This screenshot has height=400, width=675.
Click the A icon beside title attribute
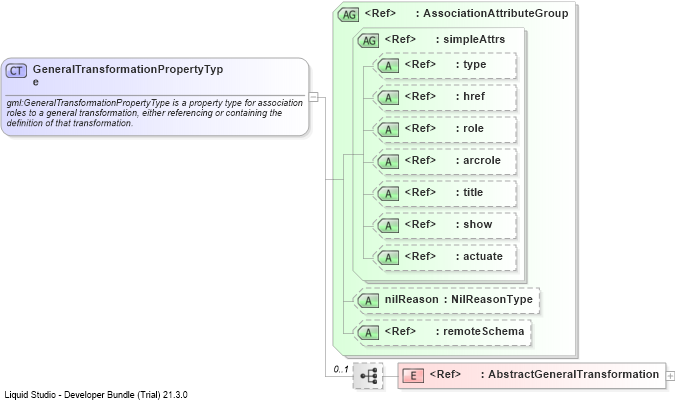click(x=388, y=194)
